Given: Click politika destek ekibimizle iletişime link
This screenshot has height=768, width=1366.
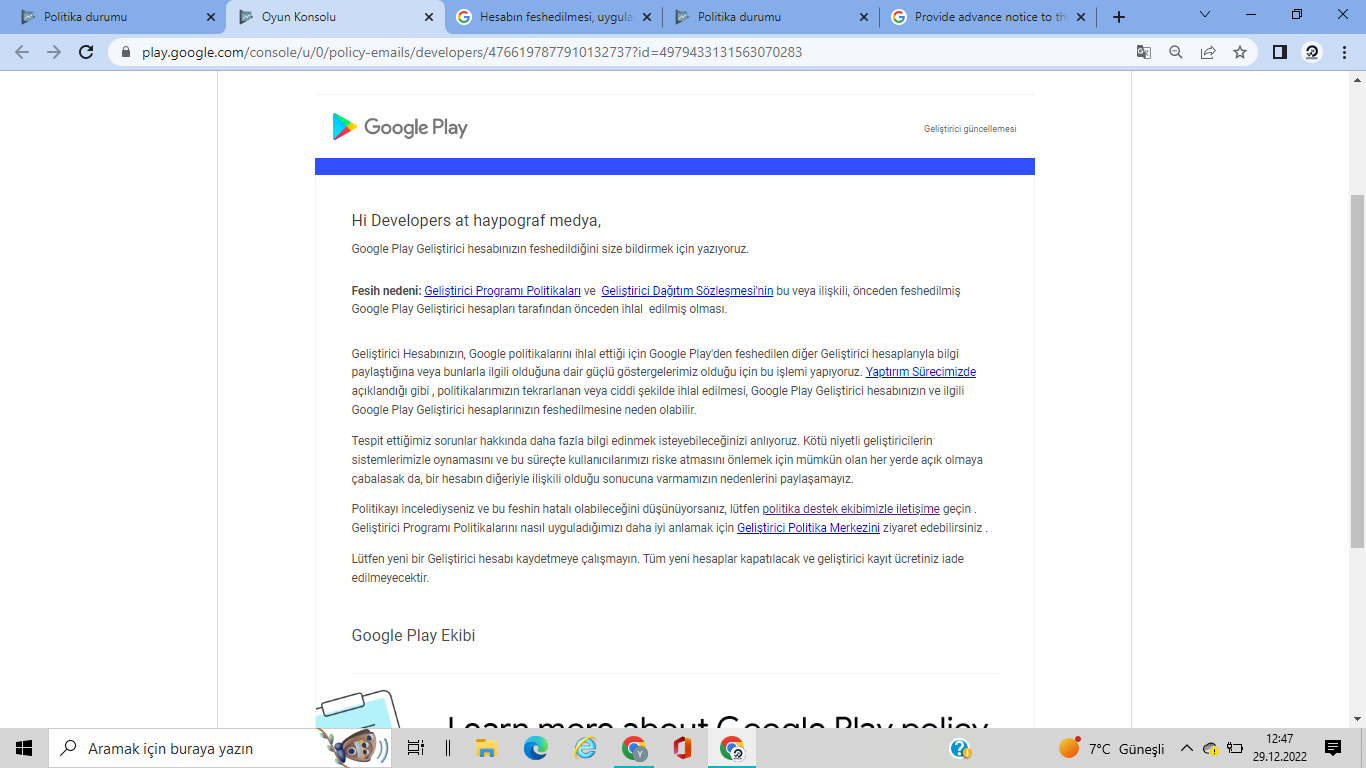Looking at the screenshot, I should pos(851,508).
